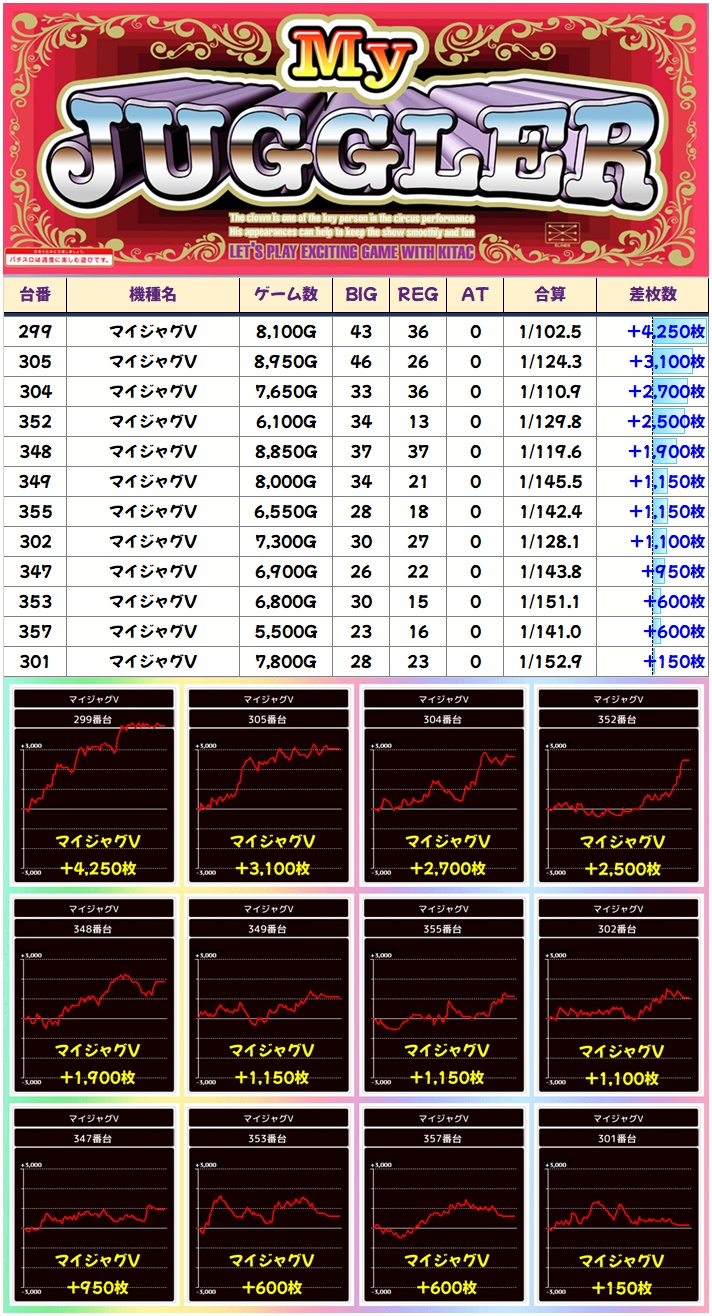The width and height of the screenshot is (712, 1316).
Task: Click the 合算 column header
Action: click(550, 294)
